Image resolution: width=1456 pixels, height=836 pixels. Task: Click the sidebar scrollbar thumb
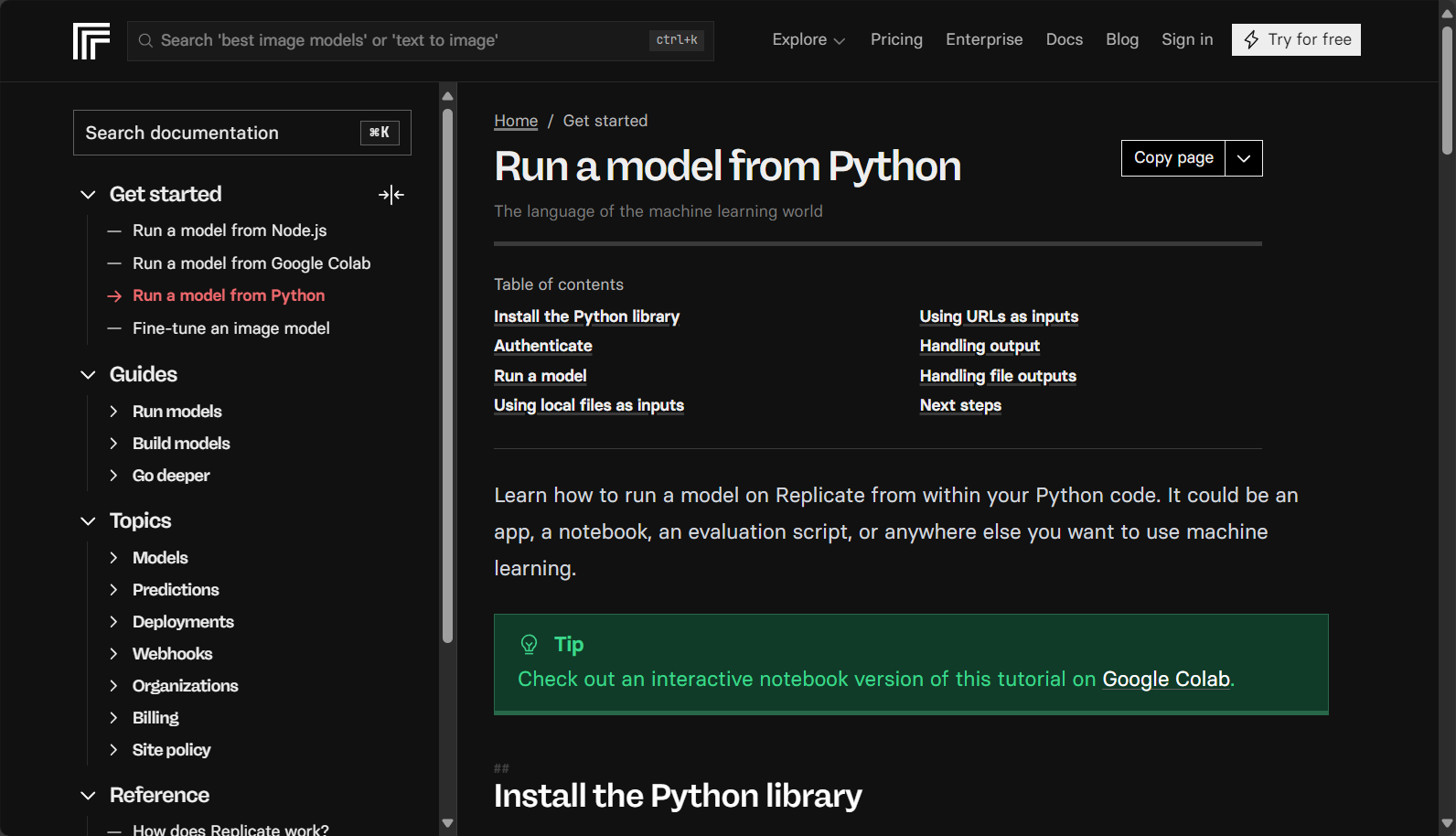tap(447, 376)
